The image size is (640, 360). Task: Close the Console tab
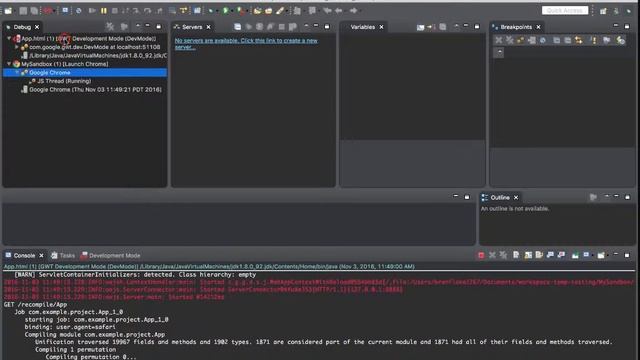tap(41, 256)
